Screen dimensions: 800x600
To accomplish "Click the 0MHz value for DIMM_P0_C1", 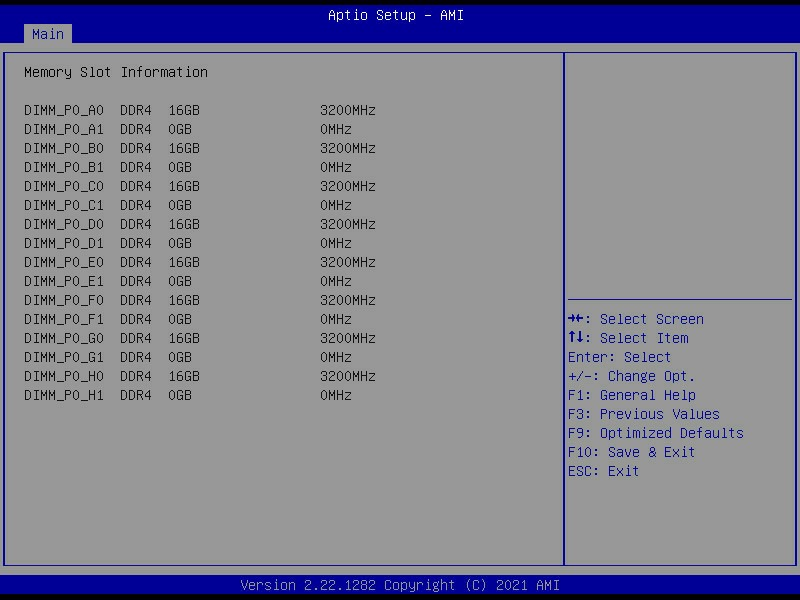I will pos(336,205).
